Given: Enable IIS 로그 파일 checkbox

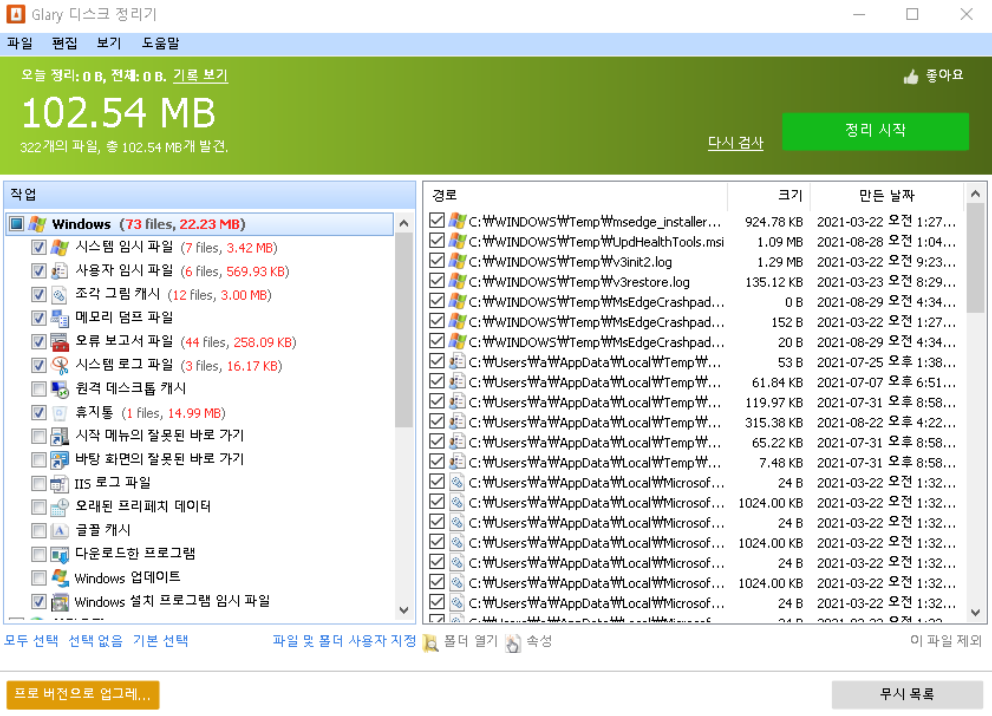Looking at the screenshot, I should tap(39, 484).
